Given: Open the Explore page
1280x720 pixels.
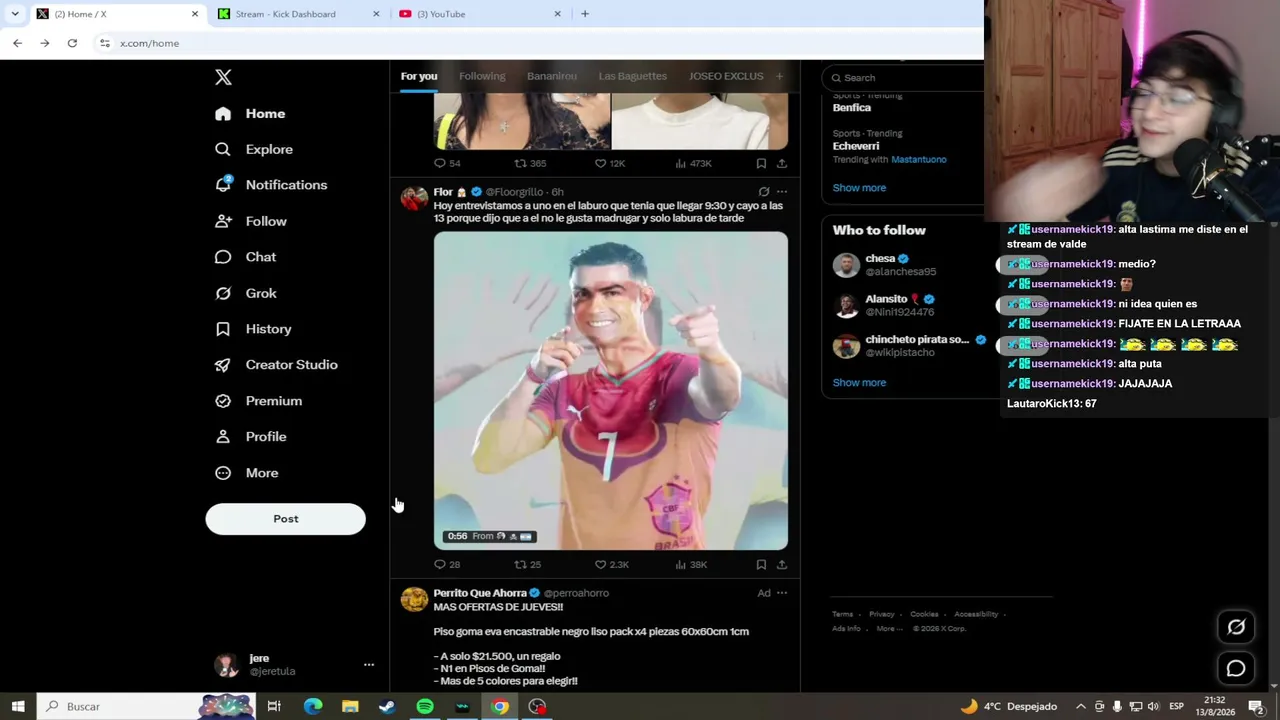Looking at the screenshot, I should (254, 149).
